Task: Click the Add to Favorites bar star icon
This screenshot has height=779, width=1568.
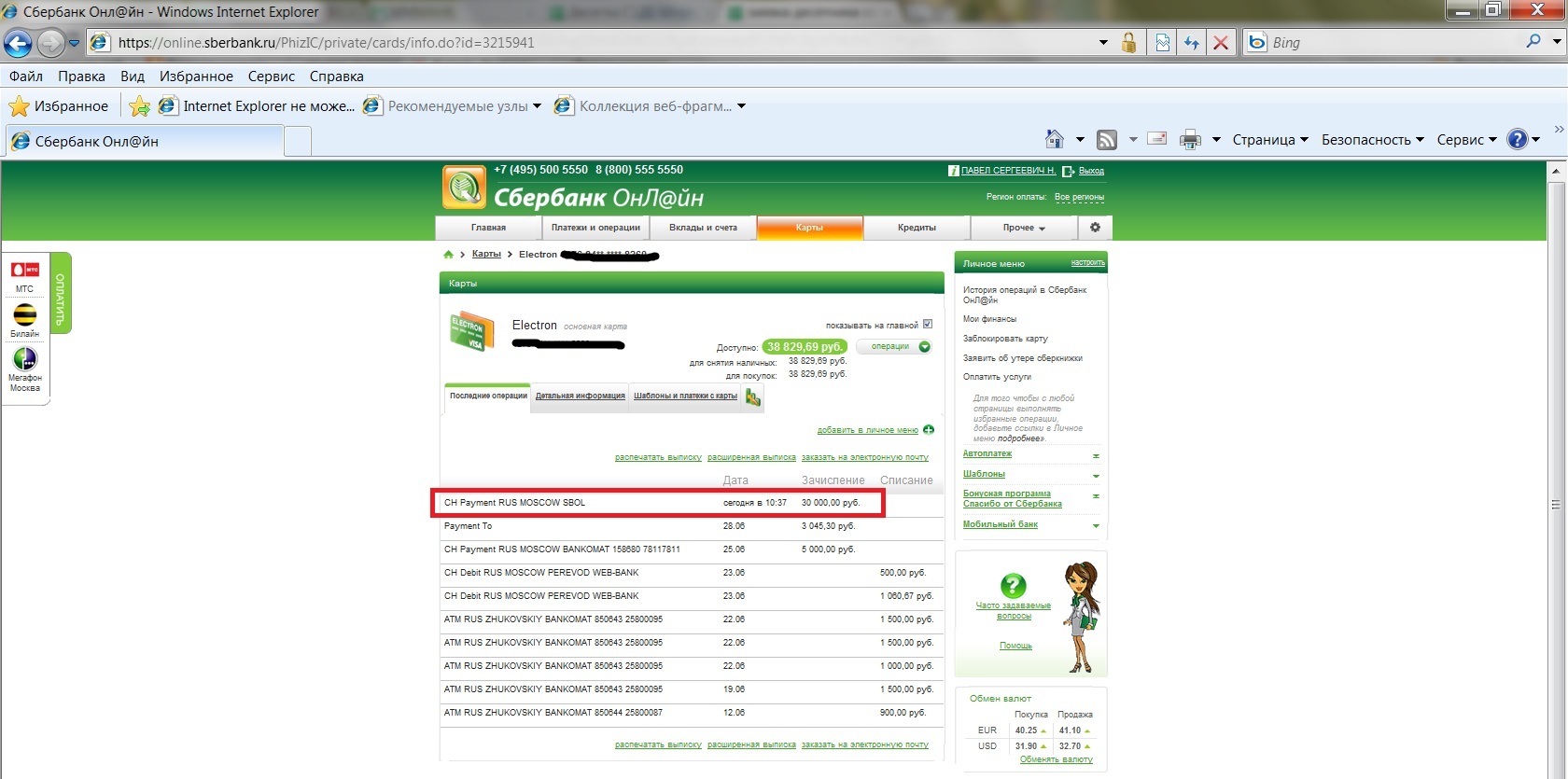Action: (139, 106)
